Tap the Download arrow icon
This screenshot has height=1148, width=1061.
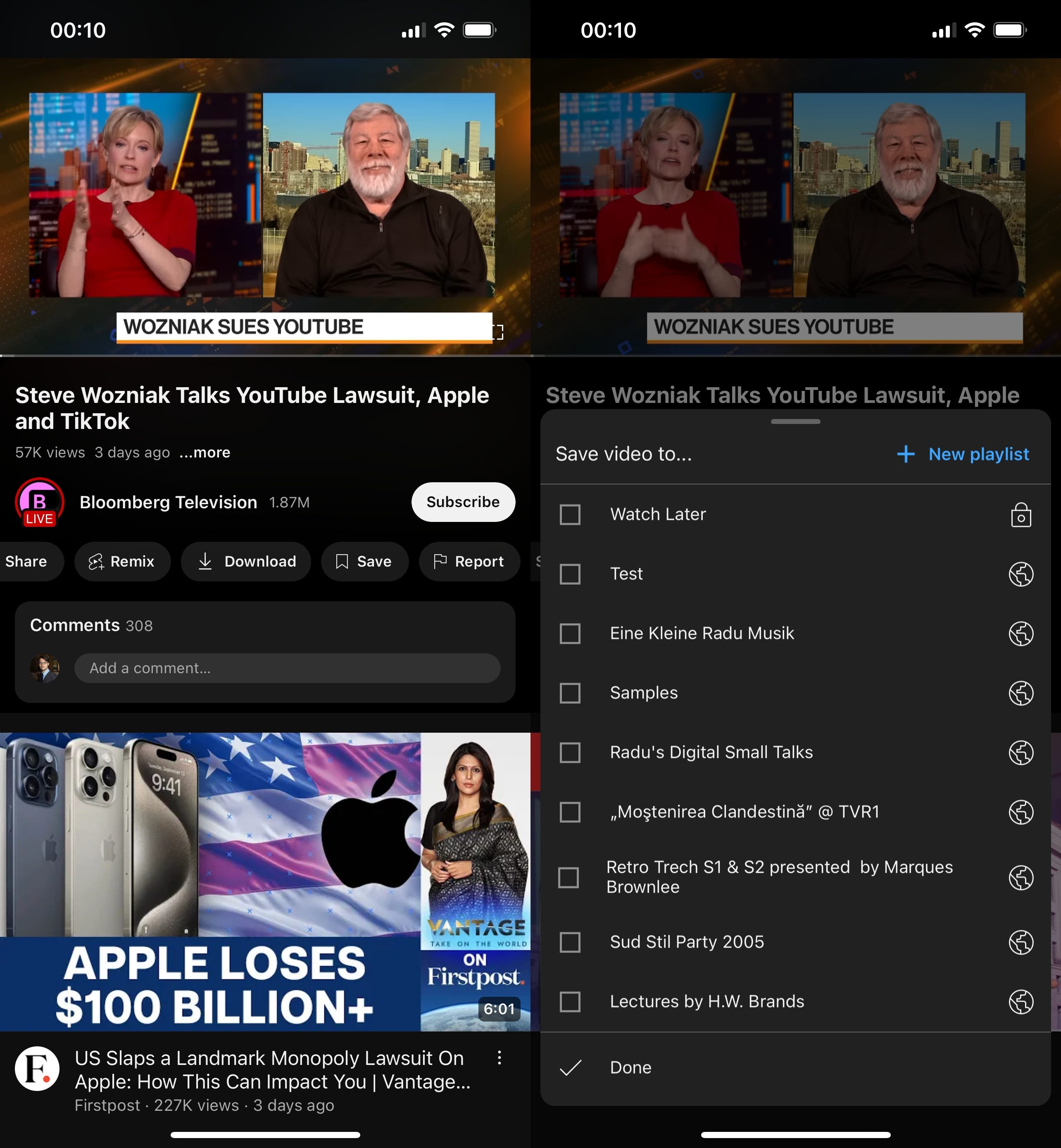pyautogui.click(x=205, y=562)
